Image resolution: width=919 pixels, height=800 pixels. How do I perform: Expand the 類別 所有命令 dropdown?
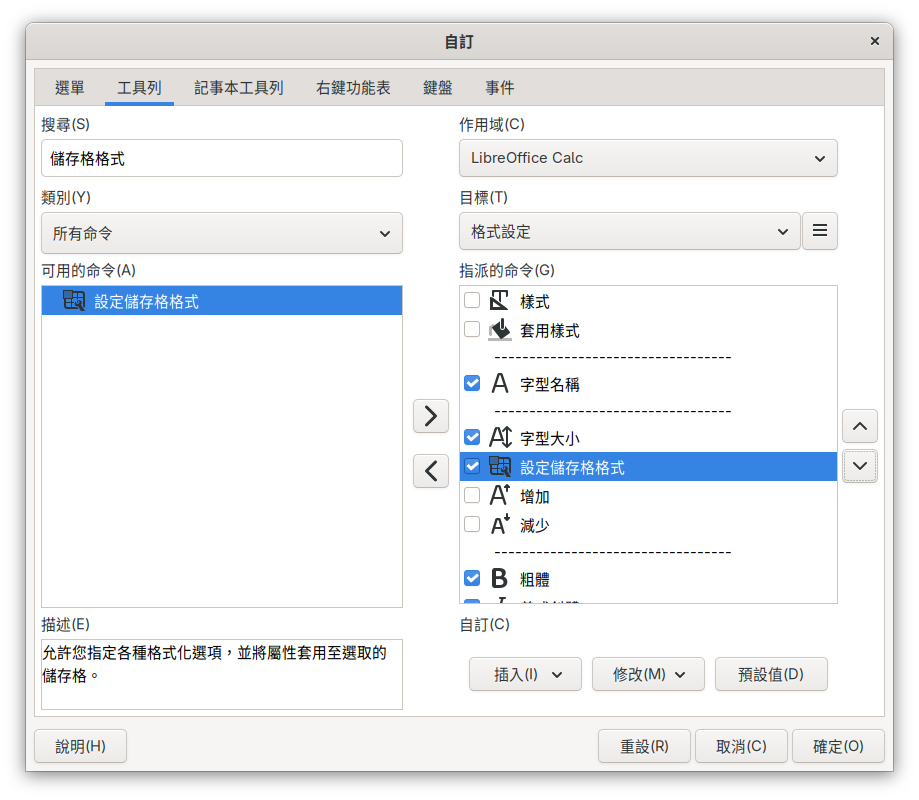tap(222, 233)
